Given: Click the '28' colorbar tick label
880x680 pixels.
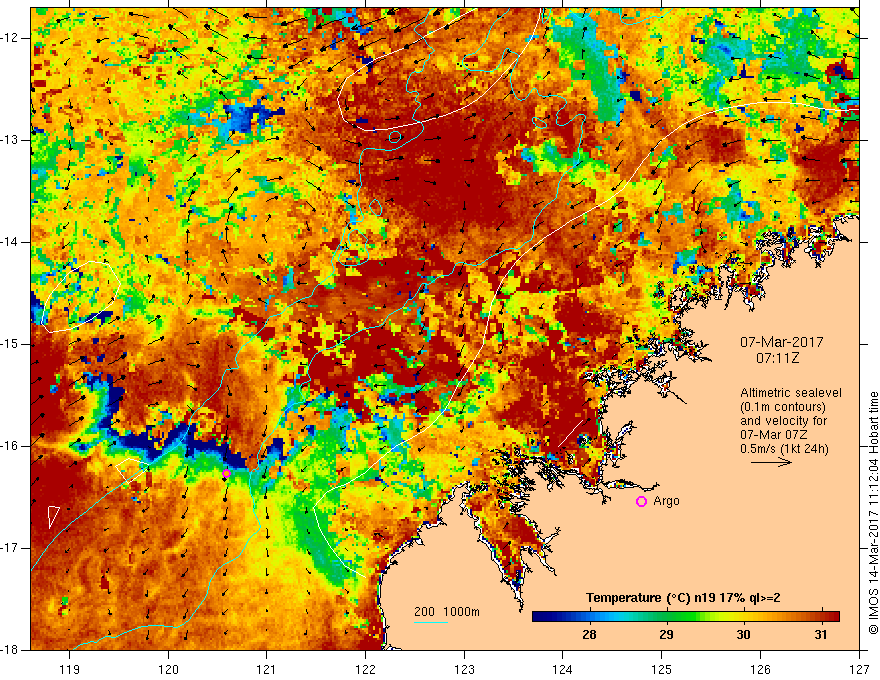Looking at the screenshot, I should 589,635.
